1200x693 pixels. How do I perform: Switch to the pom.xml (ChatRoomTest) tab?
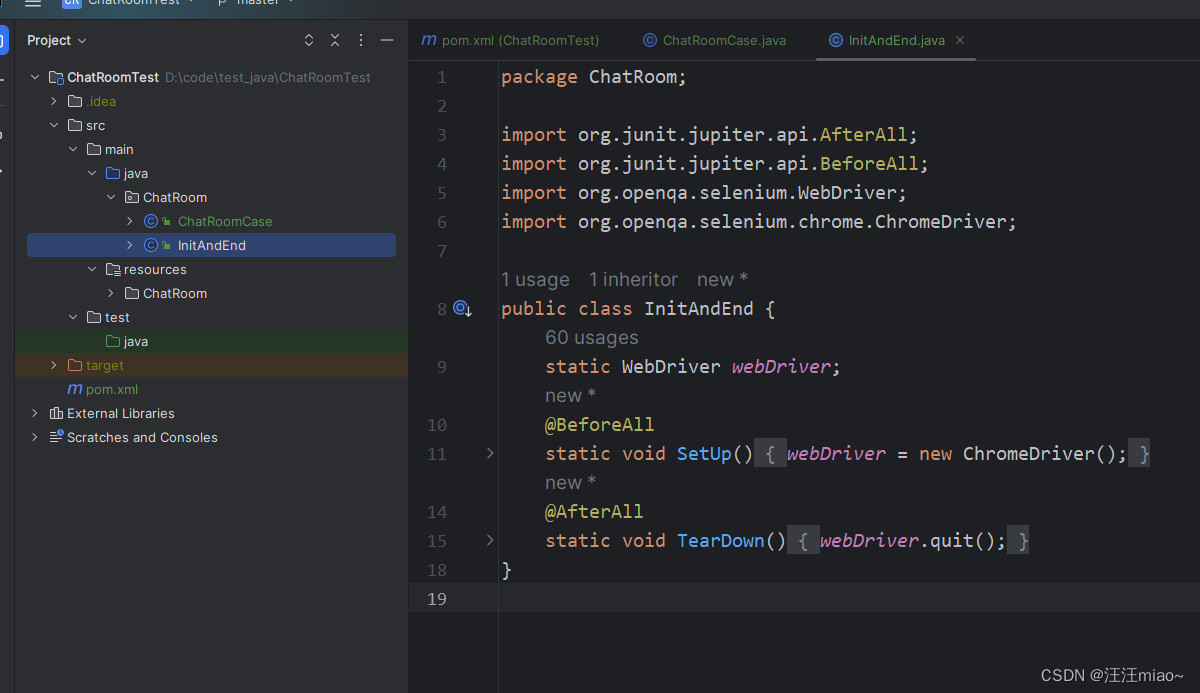(510, 40)
